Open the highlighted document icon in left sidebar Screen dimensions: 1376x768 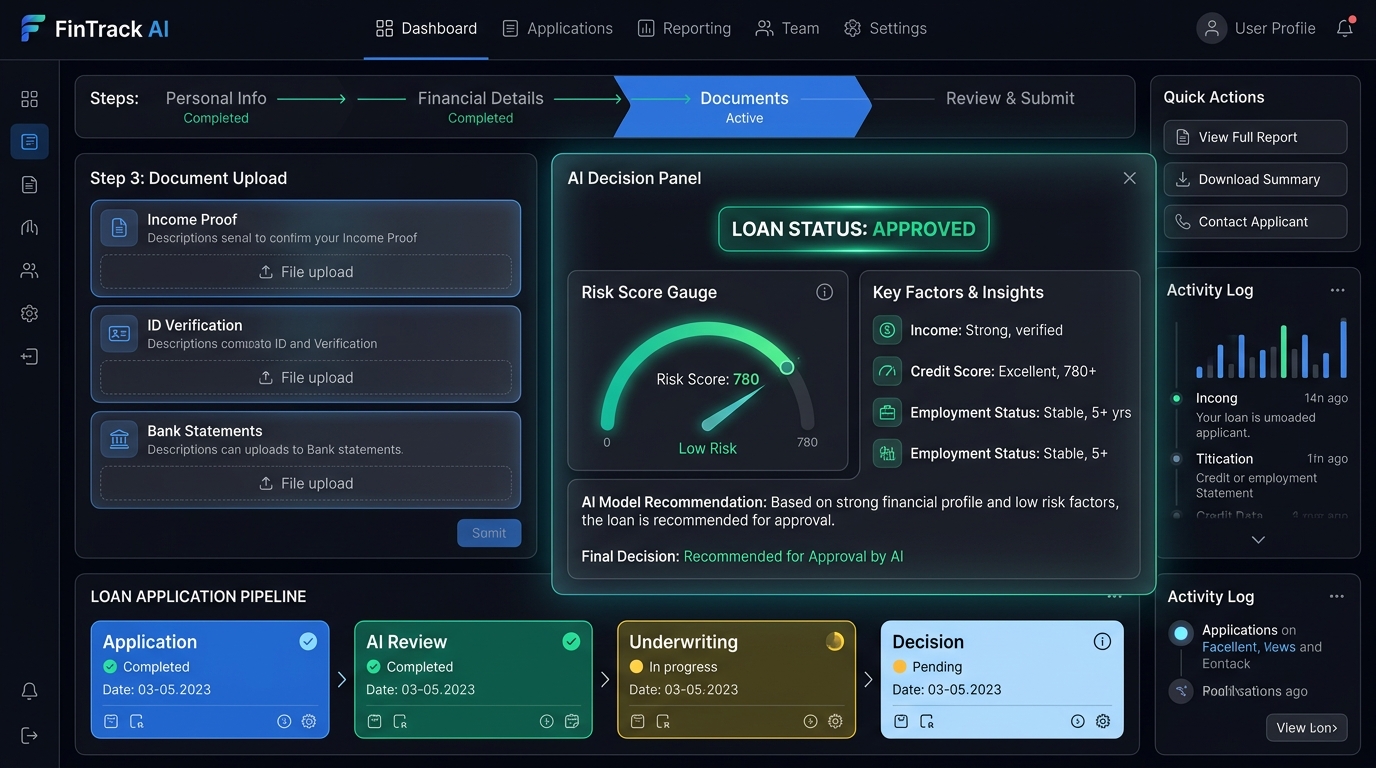click(x=29, y=142)
